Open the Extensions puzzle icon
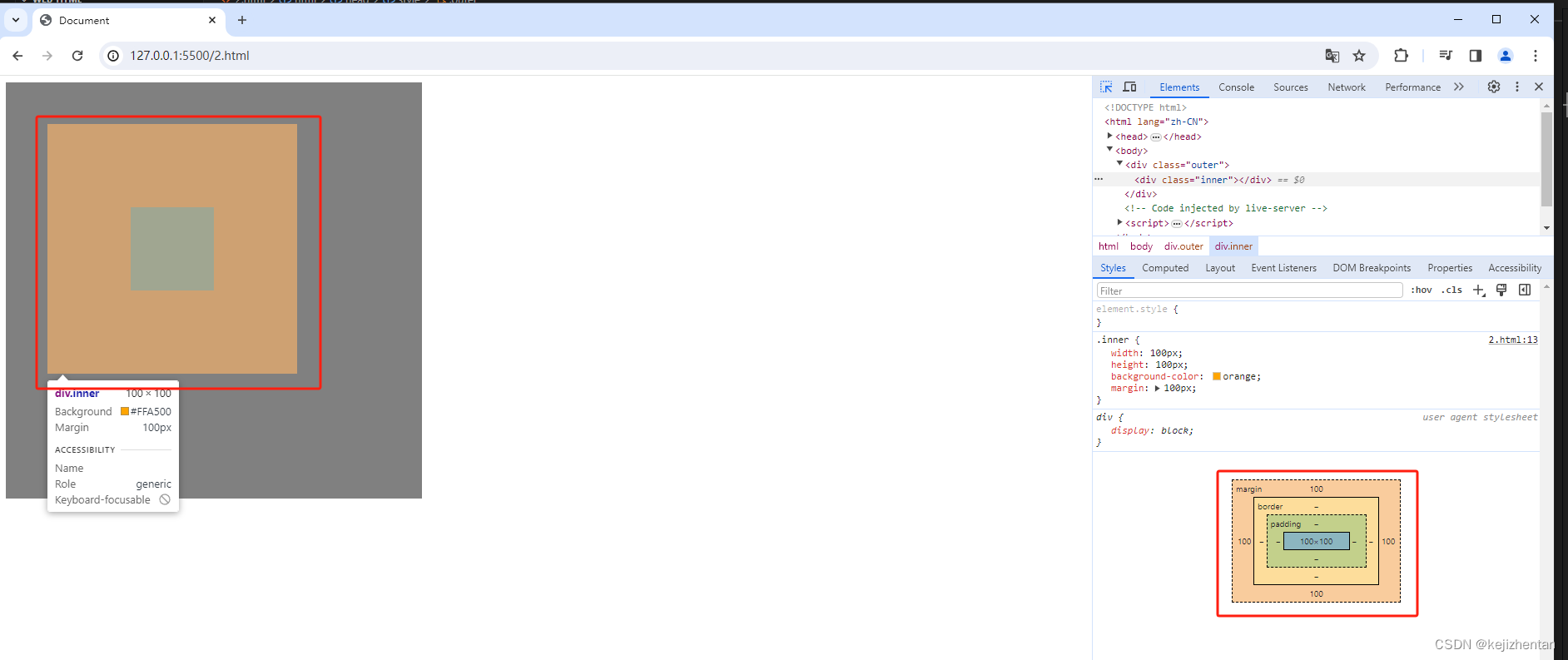The width and height of the screenshot is (1568, 660). point(1401,56)
